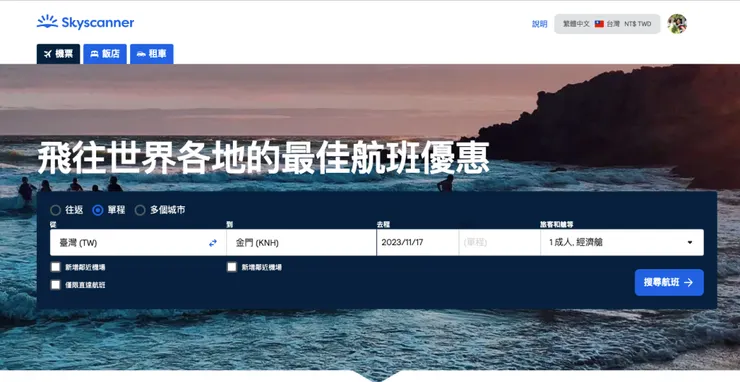The width and height of the screenshot is (740, 382).
Task: Open the 旅客和艙等 travellers dropdown
Action: [x=622, y=243]
